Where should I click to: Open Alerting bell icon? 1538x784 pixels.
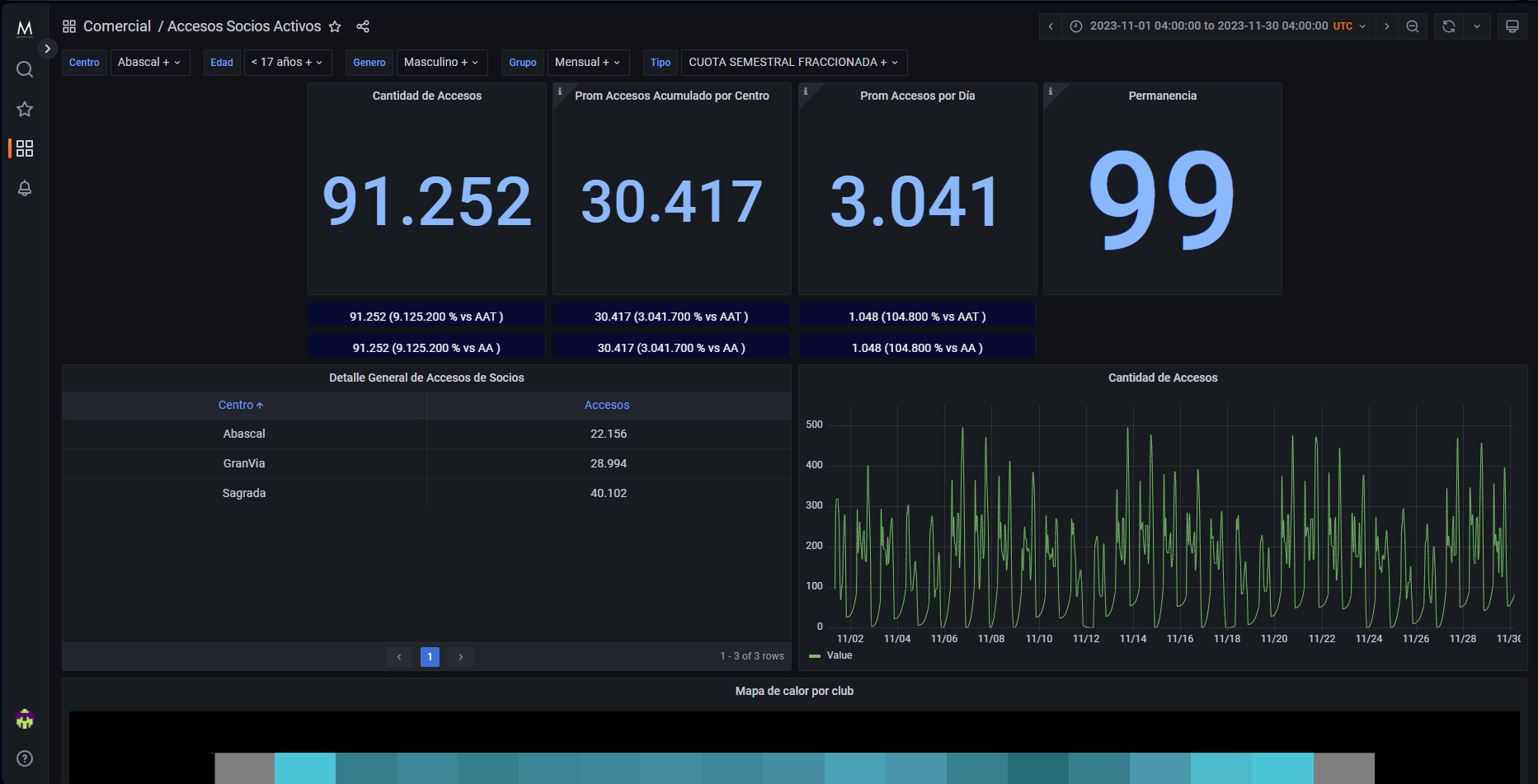(25, 188)
